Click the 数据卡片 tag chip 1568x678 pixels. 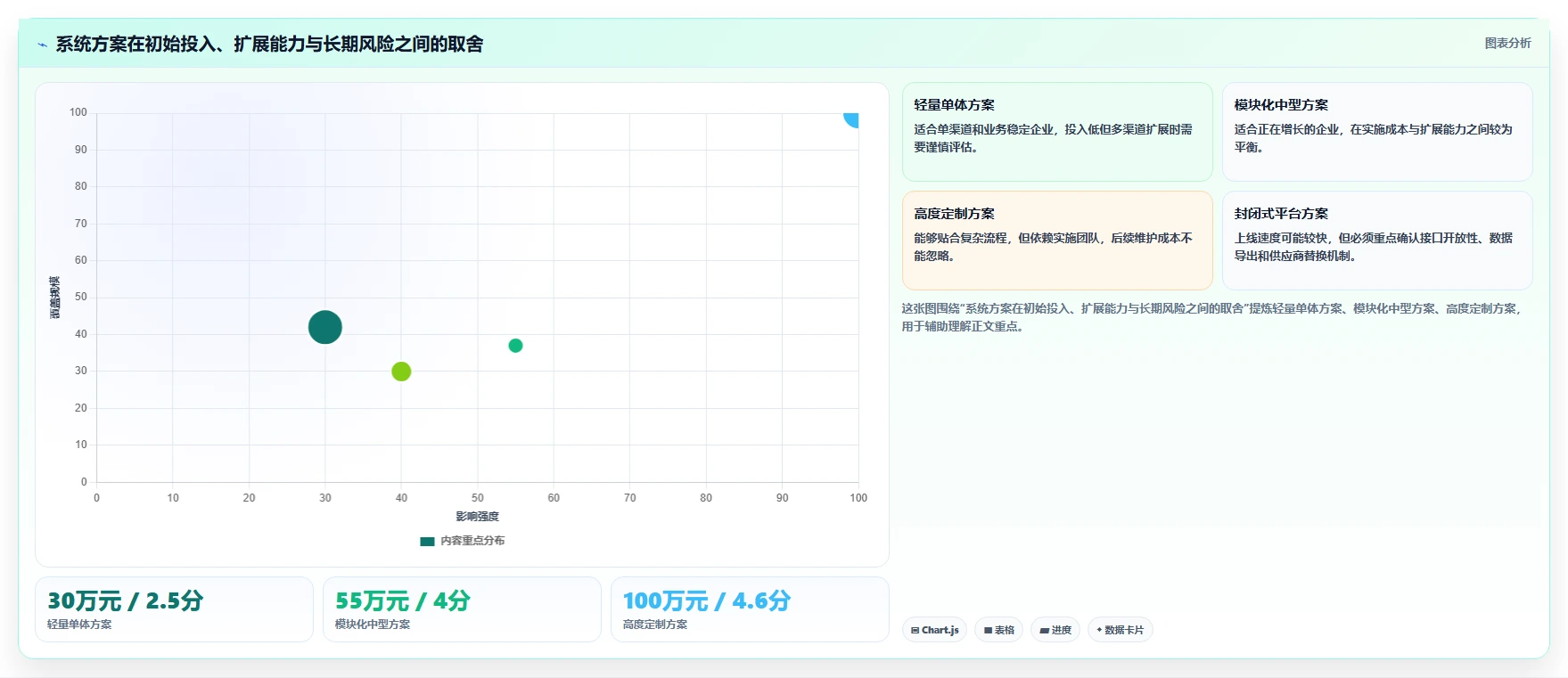[1121, 630]
